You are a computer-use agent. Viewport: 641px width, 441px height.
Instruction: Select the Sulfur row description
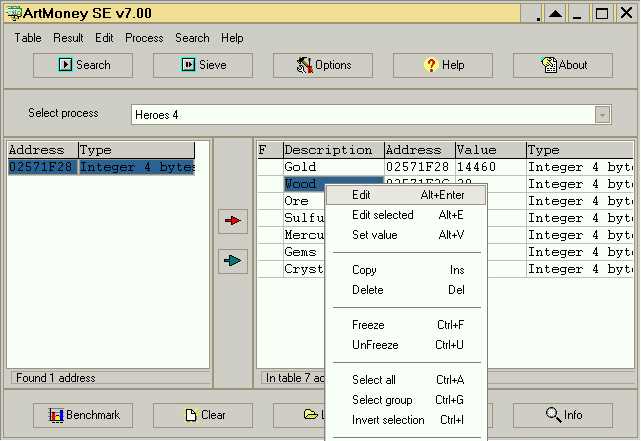coord(304,218)
